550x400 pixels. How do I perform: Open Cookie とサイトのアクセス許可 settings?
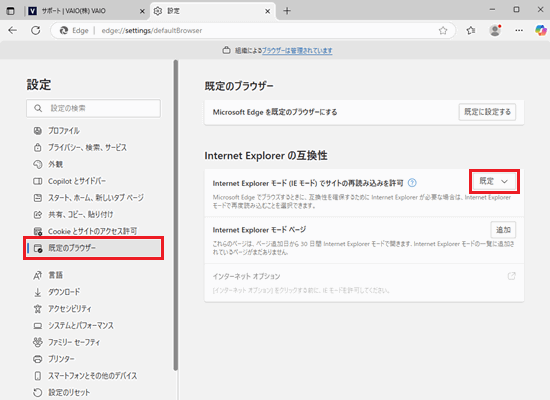[92, 231]
